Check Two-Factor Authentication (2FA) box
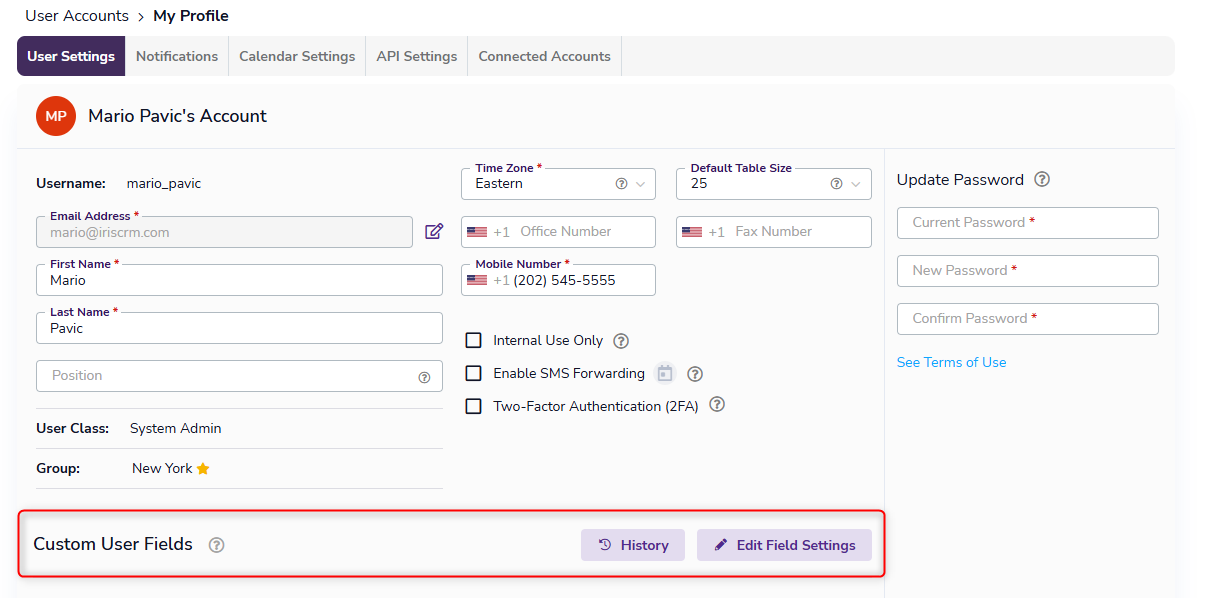 click(x=474, y=406)
